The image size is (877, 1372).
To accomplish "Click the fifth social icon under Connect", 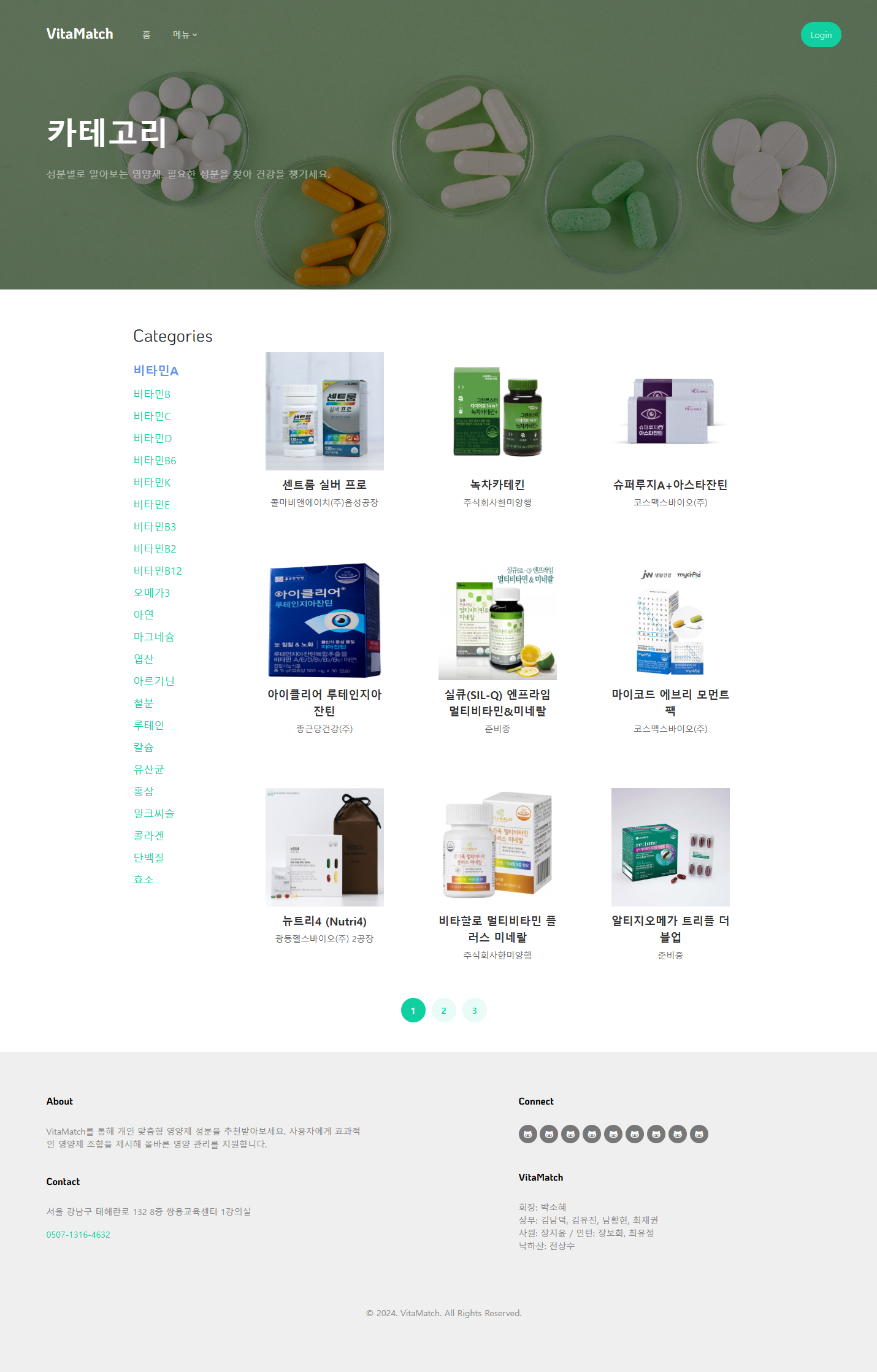I will pos(613,1134).
